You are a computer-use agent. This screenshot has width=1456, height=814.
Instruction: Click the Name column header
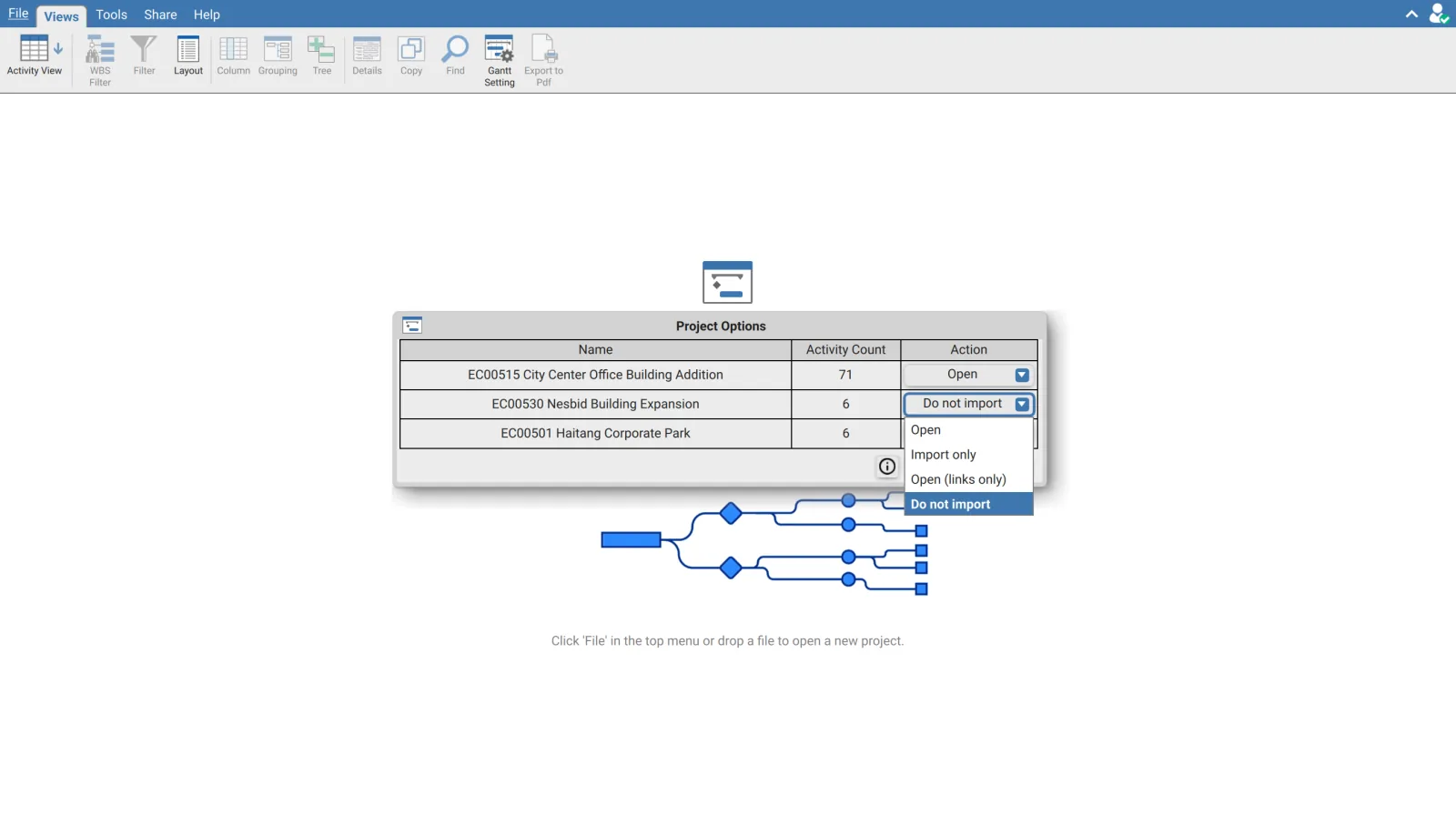click(x=595, y=350)
